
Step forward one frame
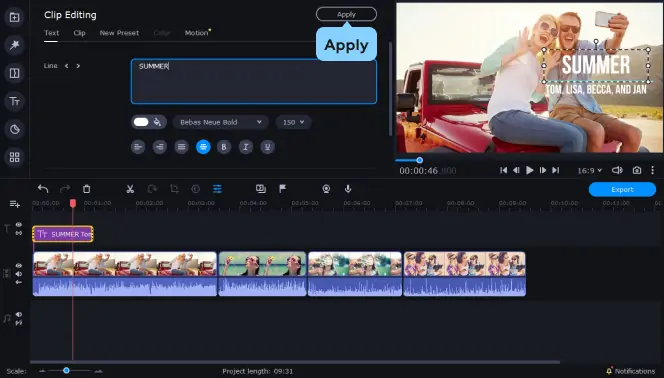tap(542, 170)
